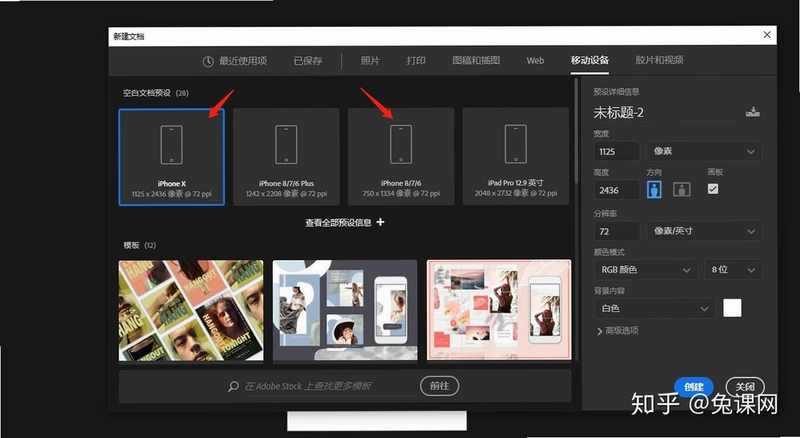Screen dimensions: 800x438
Task: Switch to the 胶片和视频 tab
Action: click(659, 60)
